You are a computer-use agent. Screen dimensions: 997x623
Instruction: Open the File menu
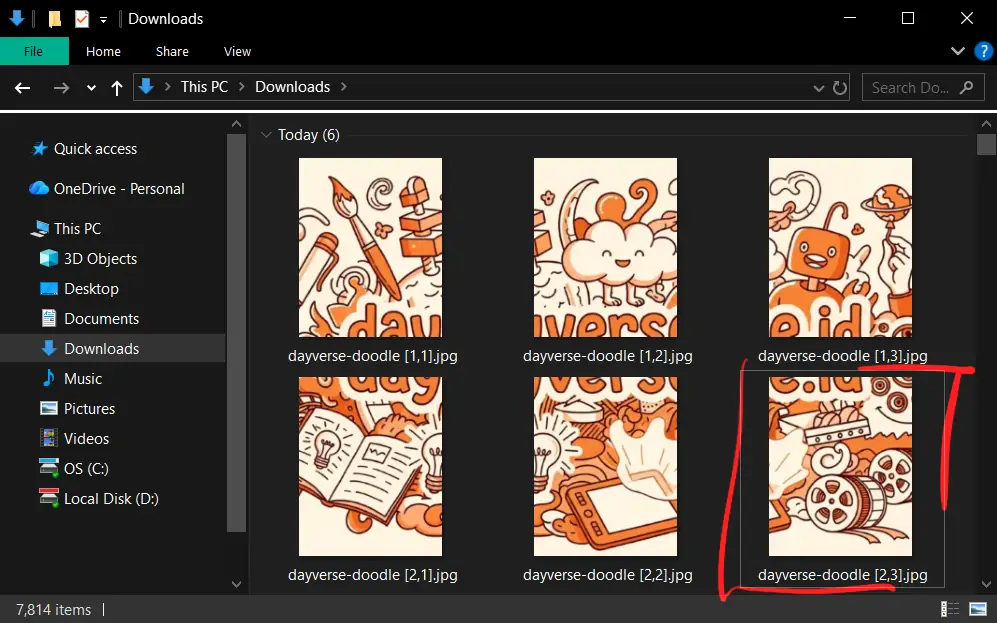[x=33, y=51]
